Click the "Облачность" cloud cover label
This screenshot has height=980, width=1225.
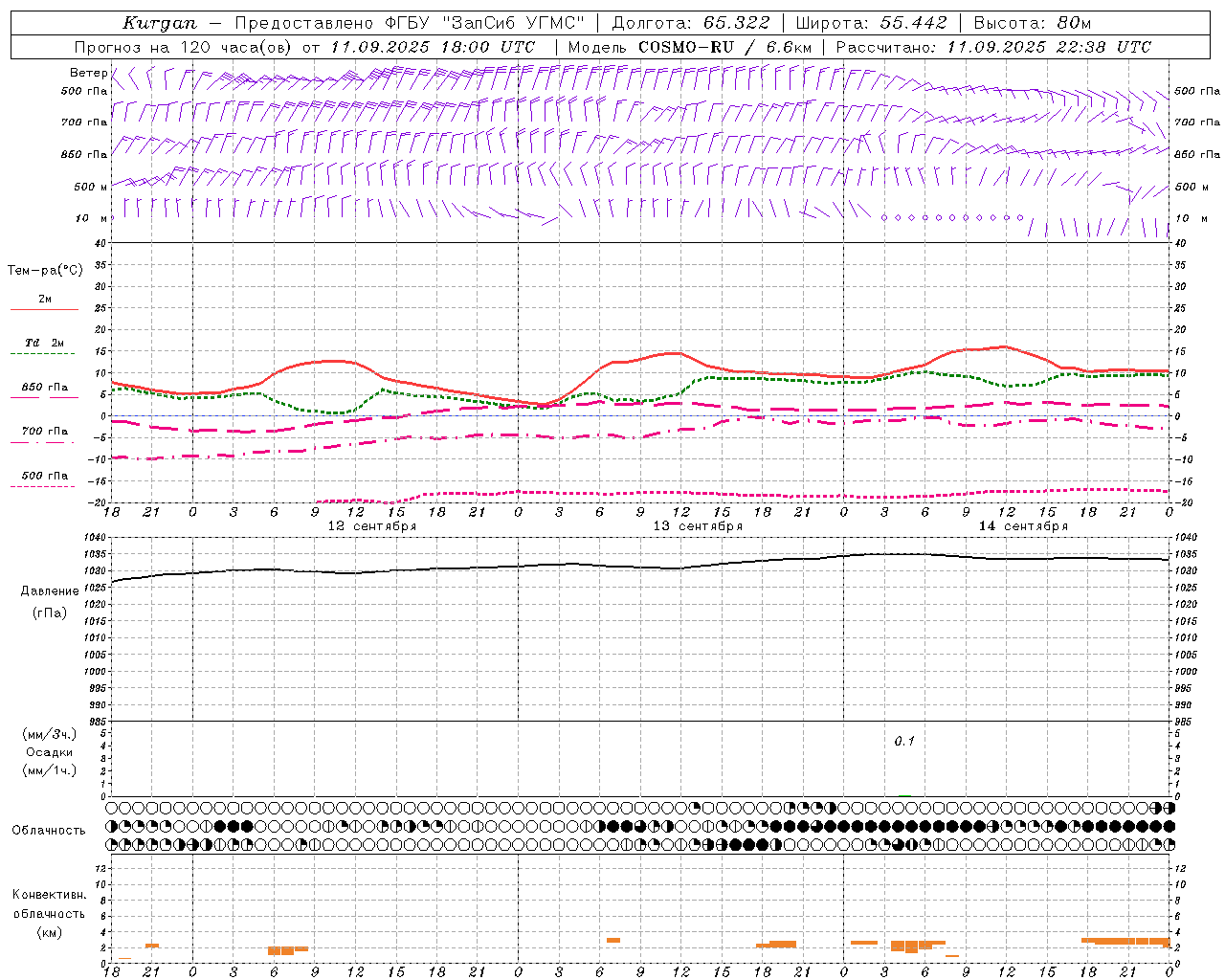pyautogui.click(x=49, y=830)
